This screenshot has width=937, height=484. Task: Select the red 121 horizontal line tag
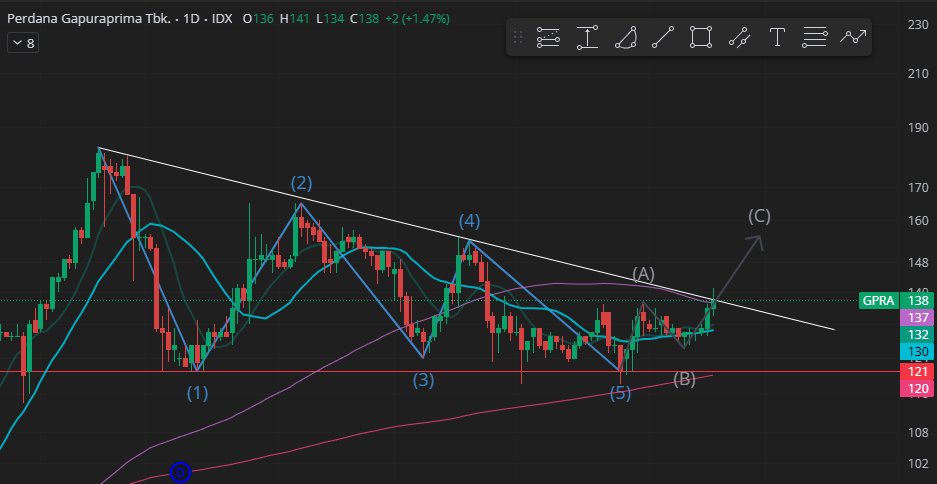tap(918, 372)
